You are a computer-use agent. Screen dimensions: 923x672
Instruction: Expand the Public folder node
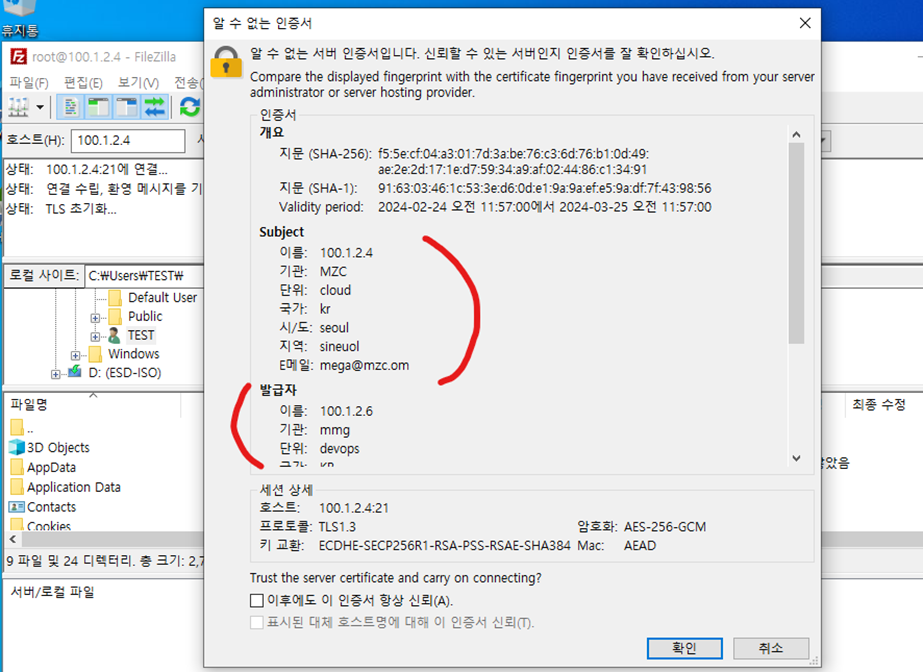(95, 318)
